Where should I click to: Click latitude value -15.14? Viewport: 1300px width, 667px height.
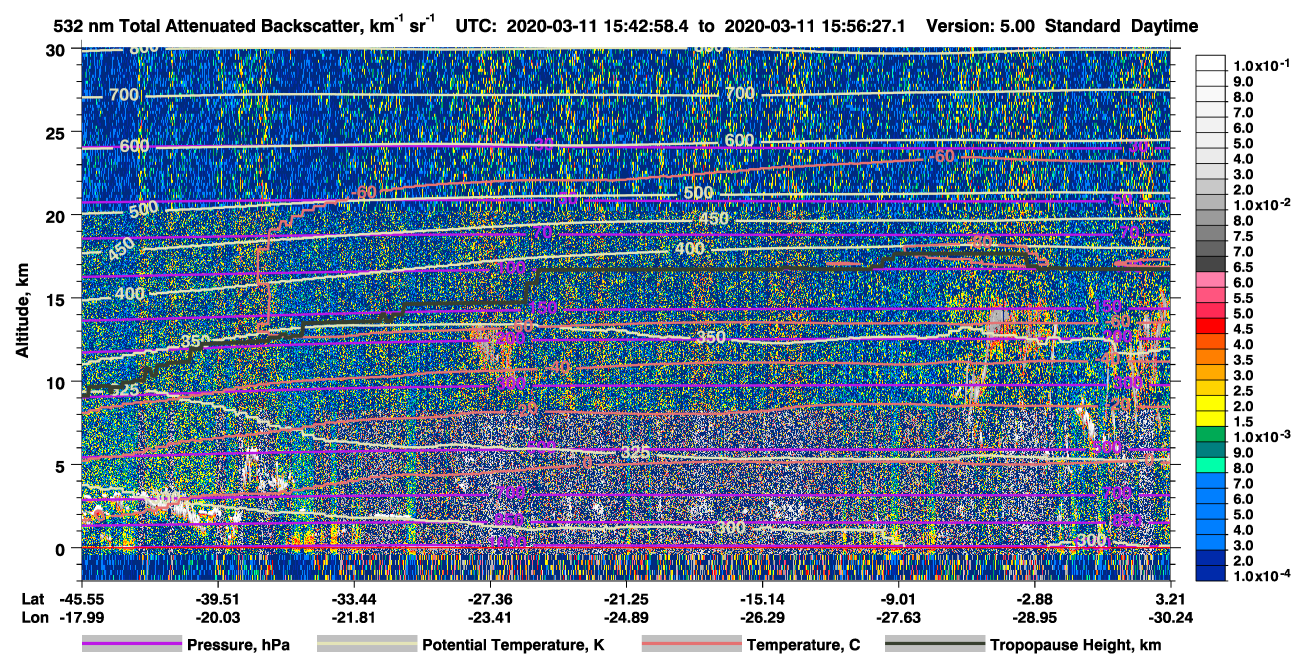coord(762,598)
